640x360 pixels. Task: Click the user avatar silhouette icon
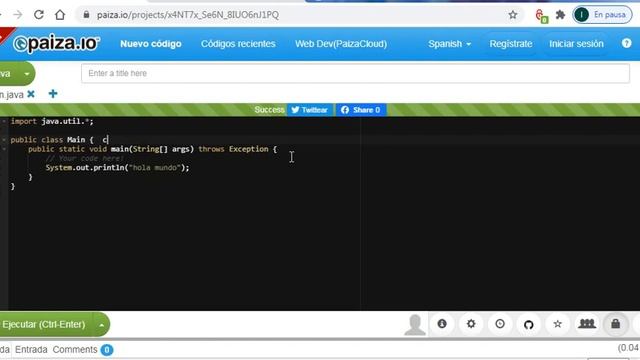[x=415, y=325]
